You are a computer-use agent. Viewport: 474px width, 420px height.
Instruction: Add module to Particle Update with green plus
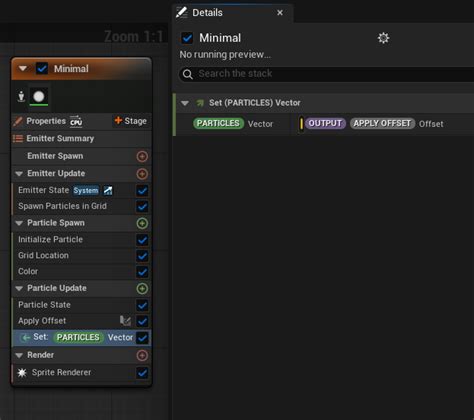142,289
